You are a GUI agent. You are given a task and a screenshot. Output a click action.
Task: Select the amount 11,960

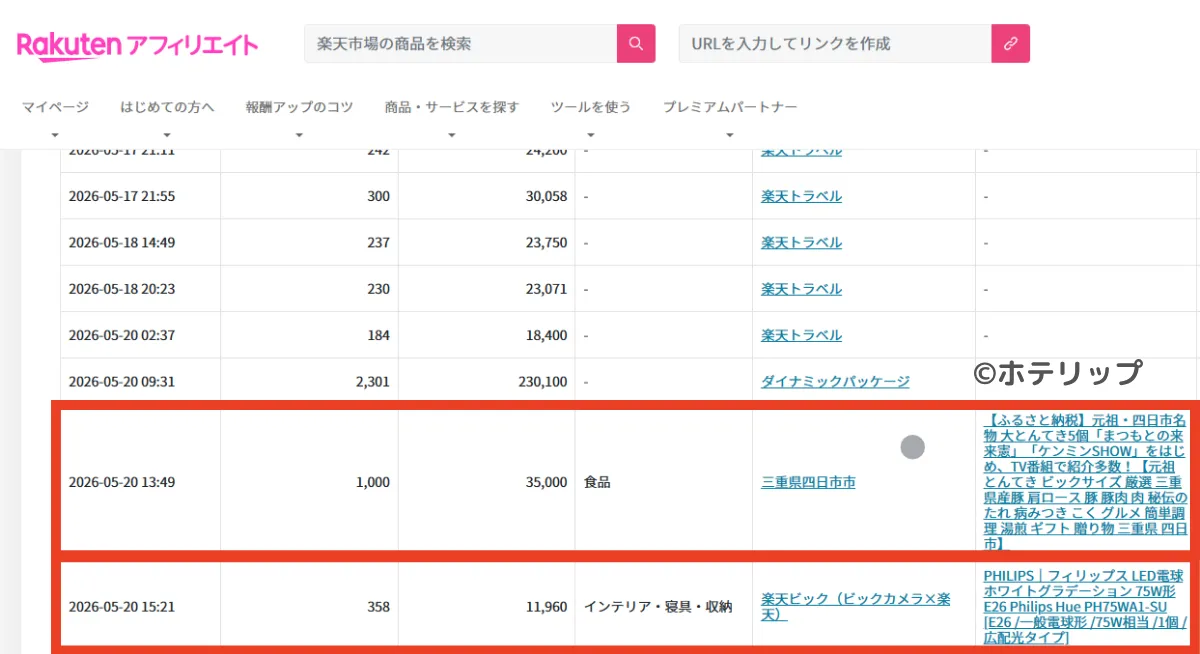(546, 607)
